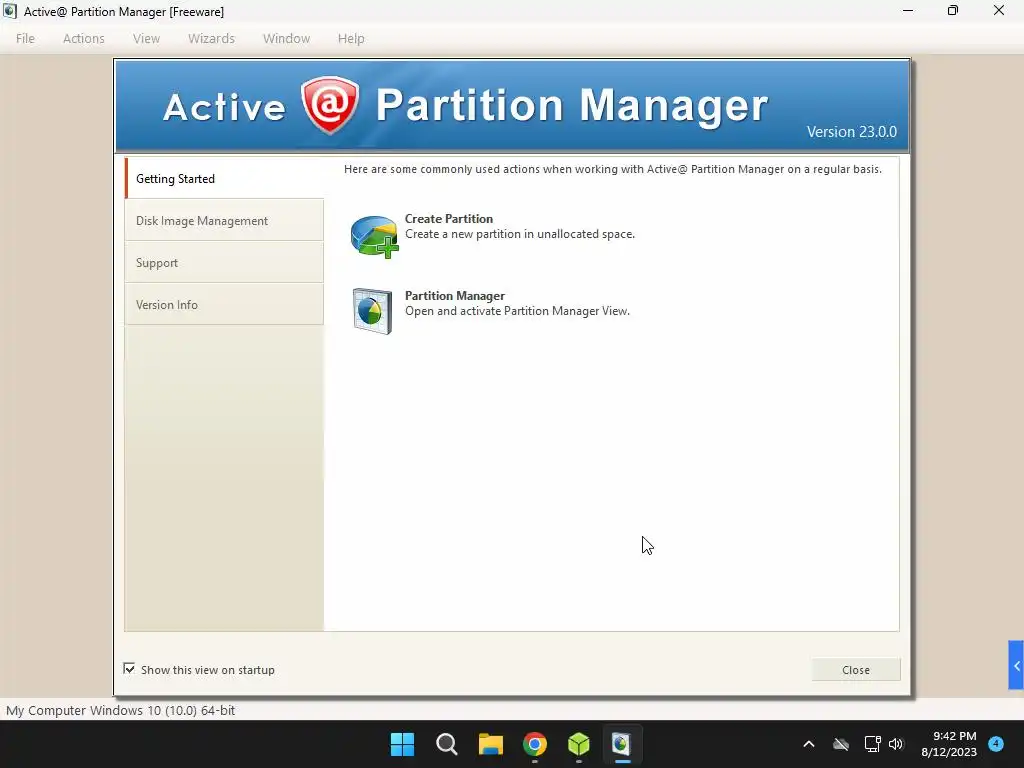This screenshot has width=1024, height=768.
Task: Open the clock and date flyout
Action: pos(949,744)
